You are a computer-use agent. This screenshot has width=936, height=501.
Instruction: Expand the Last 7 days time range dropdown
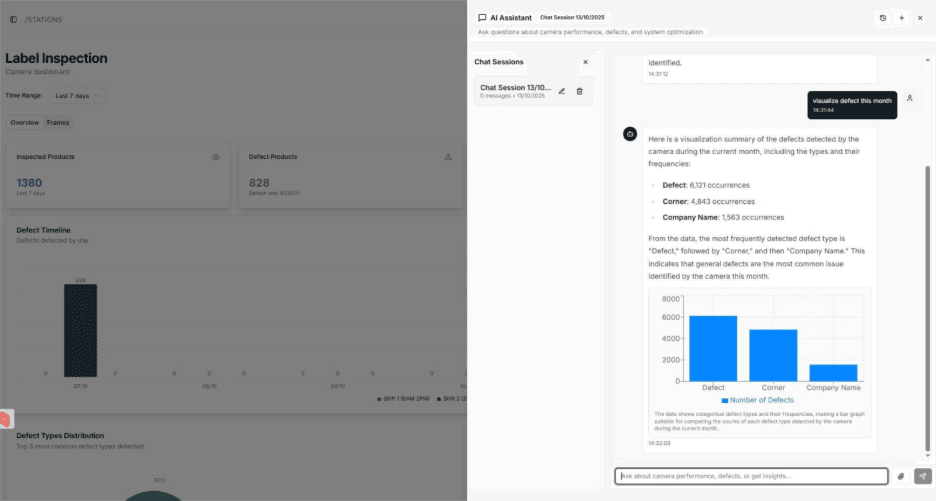point(78,96)
